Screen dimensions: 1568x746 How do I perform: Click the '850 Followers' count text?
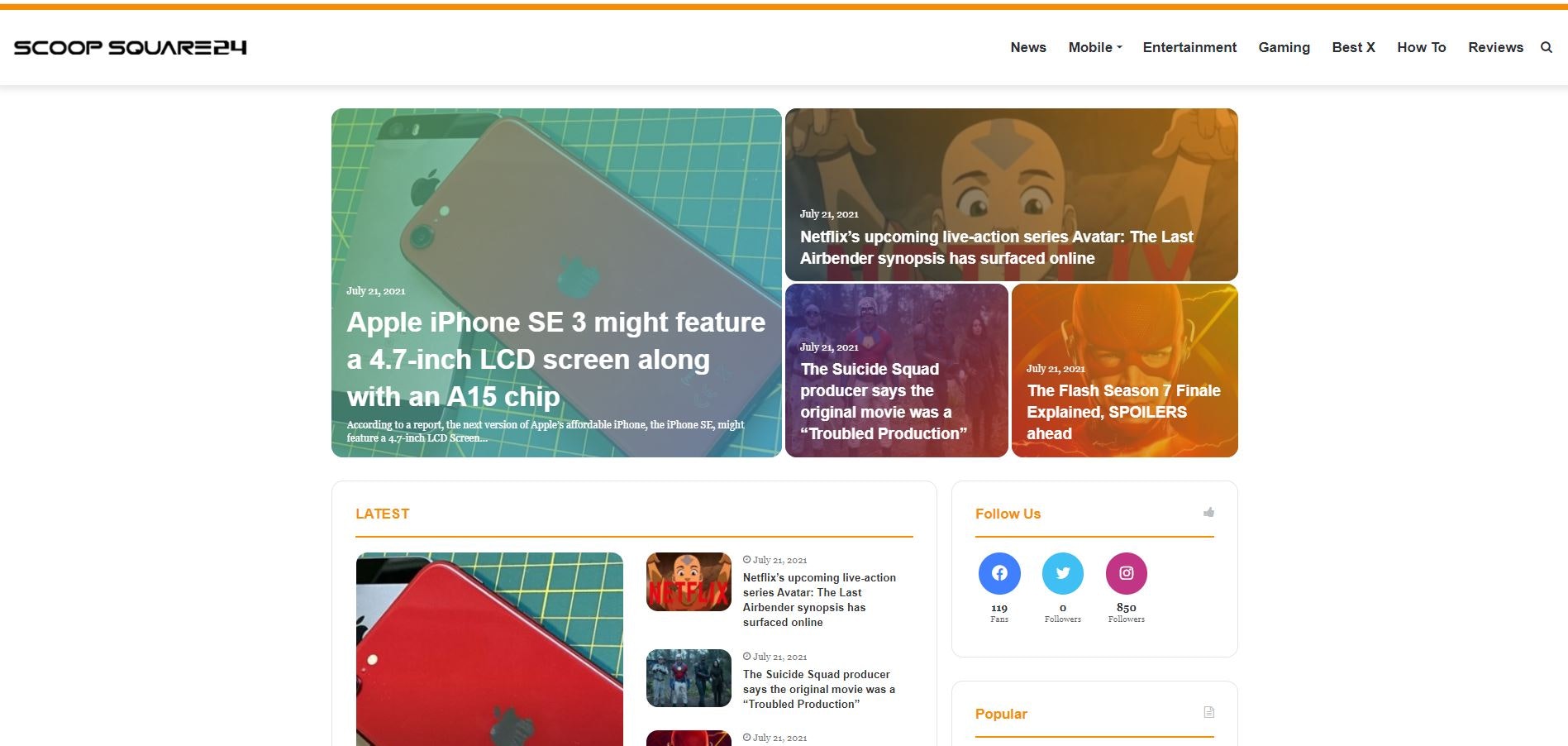point(1127,613)
